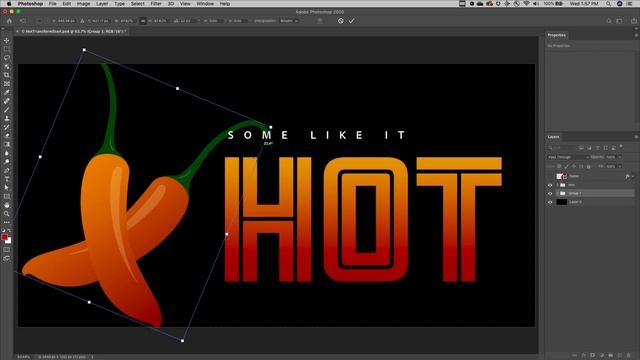Select the Clone Stamp tool
Image resolution: width=640 pixels, height=360 pixels.
[x=7, y=118]
